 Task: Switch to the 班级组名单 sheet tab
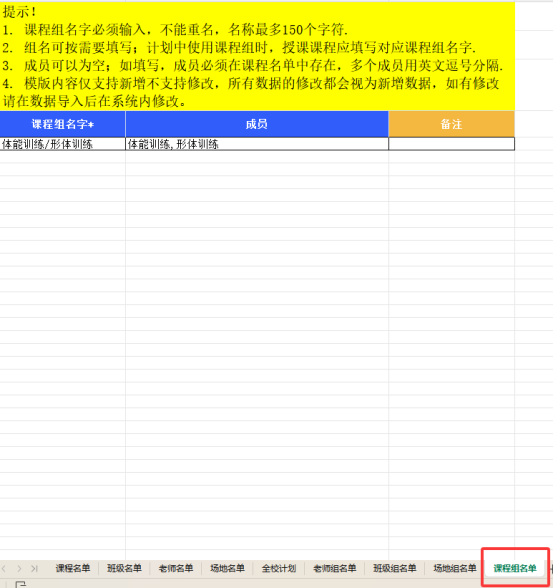pyautogui.click(x=395, y=568)
